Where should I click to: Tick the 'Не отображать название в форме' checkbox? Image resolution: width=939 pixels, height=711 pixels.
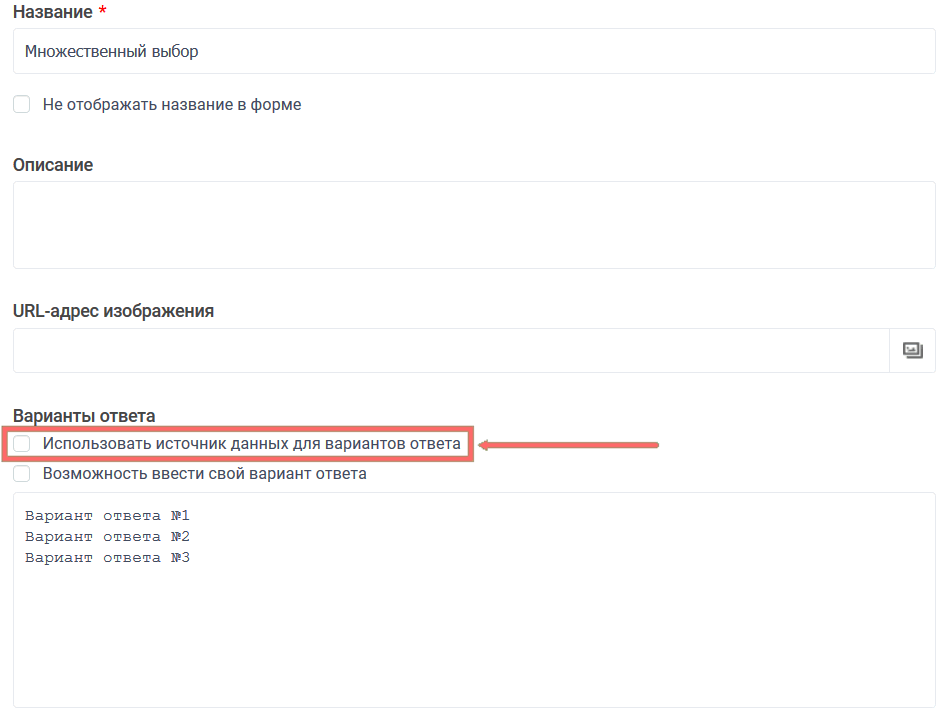tap(22, 104)
